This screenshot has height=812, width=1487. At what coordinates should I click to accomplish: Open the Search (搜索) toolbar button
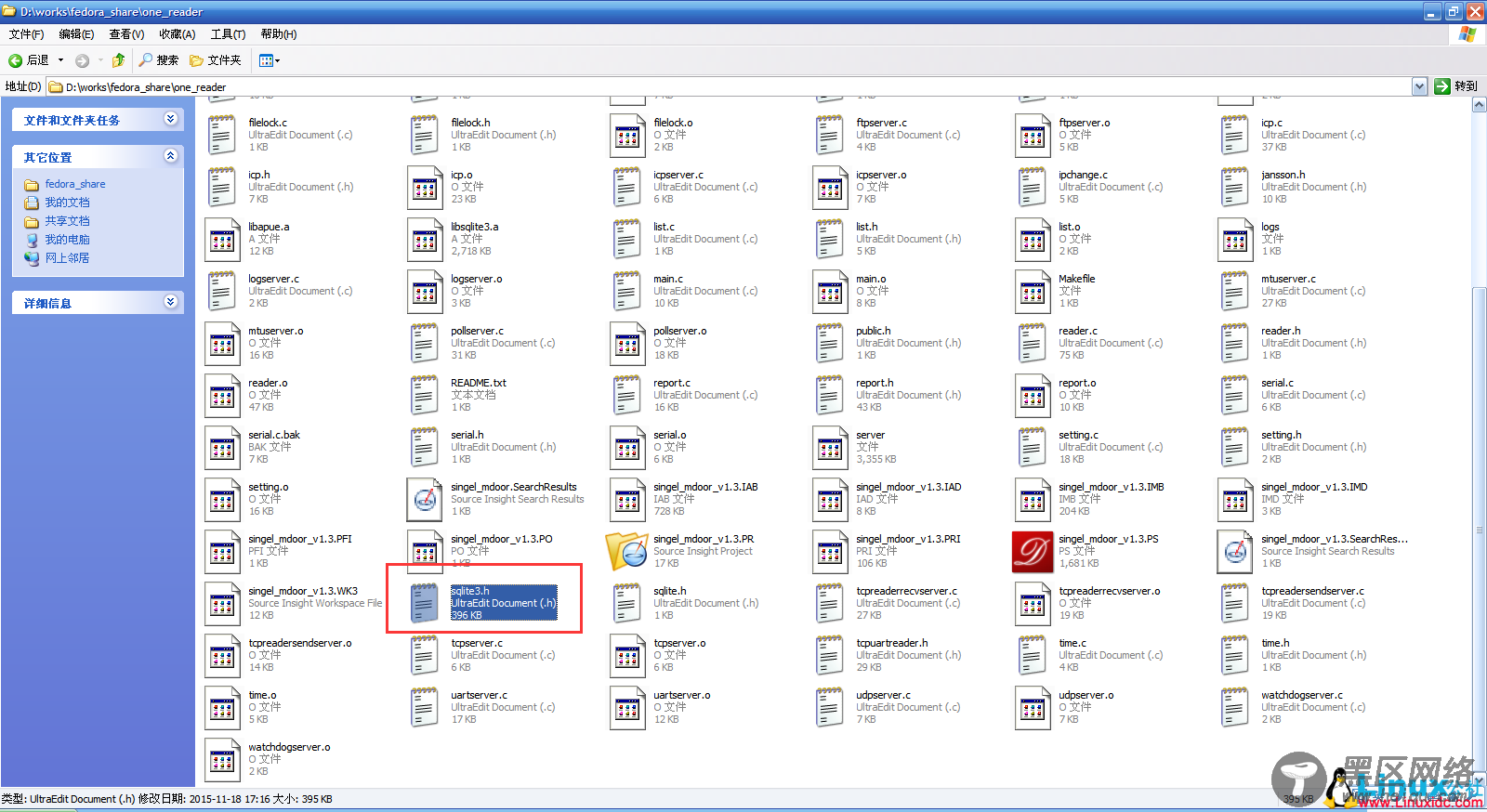pos(159,60)
